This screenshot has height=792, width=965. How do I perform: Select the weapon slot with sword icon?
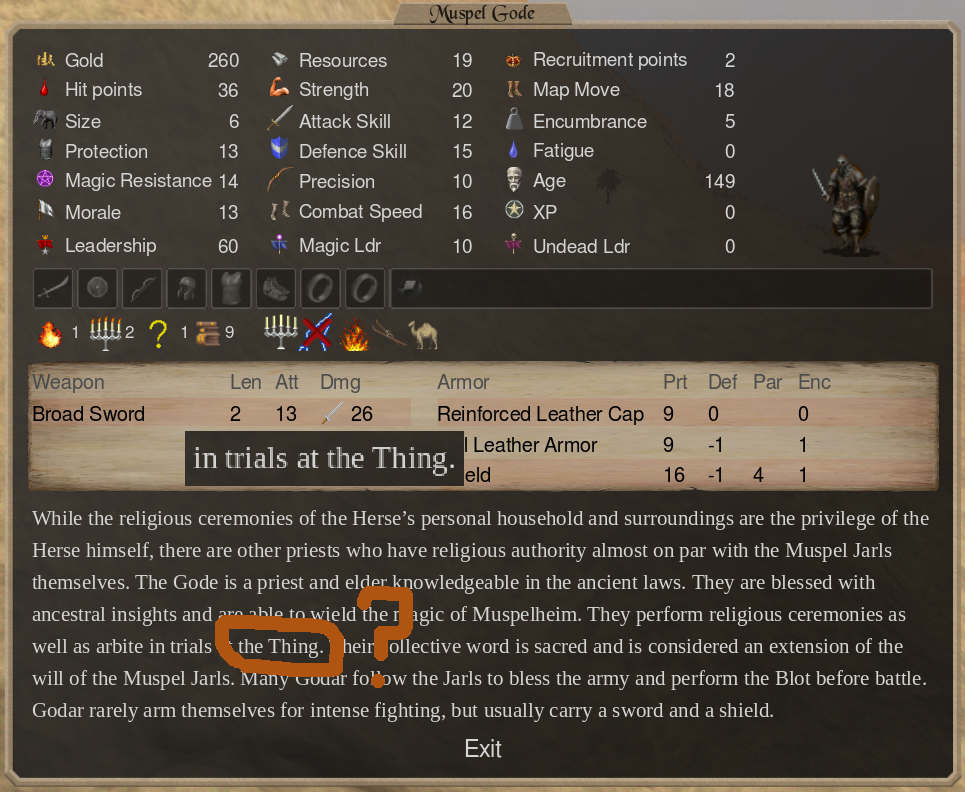[x=53, y=288]
